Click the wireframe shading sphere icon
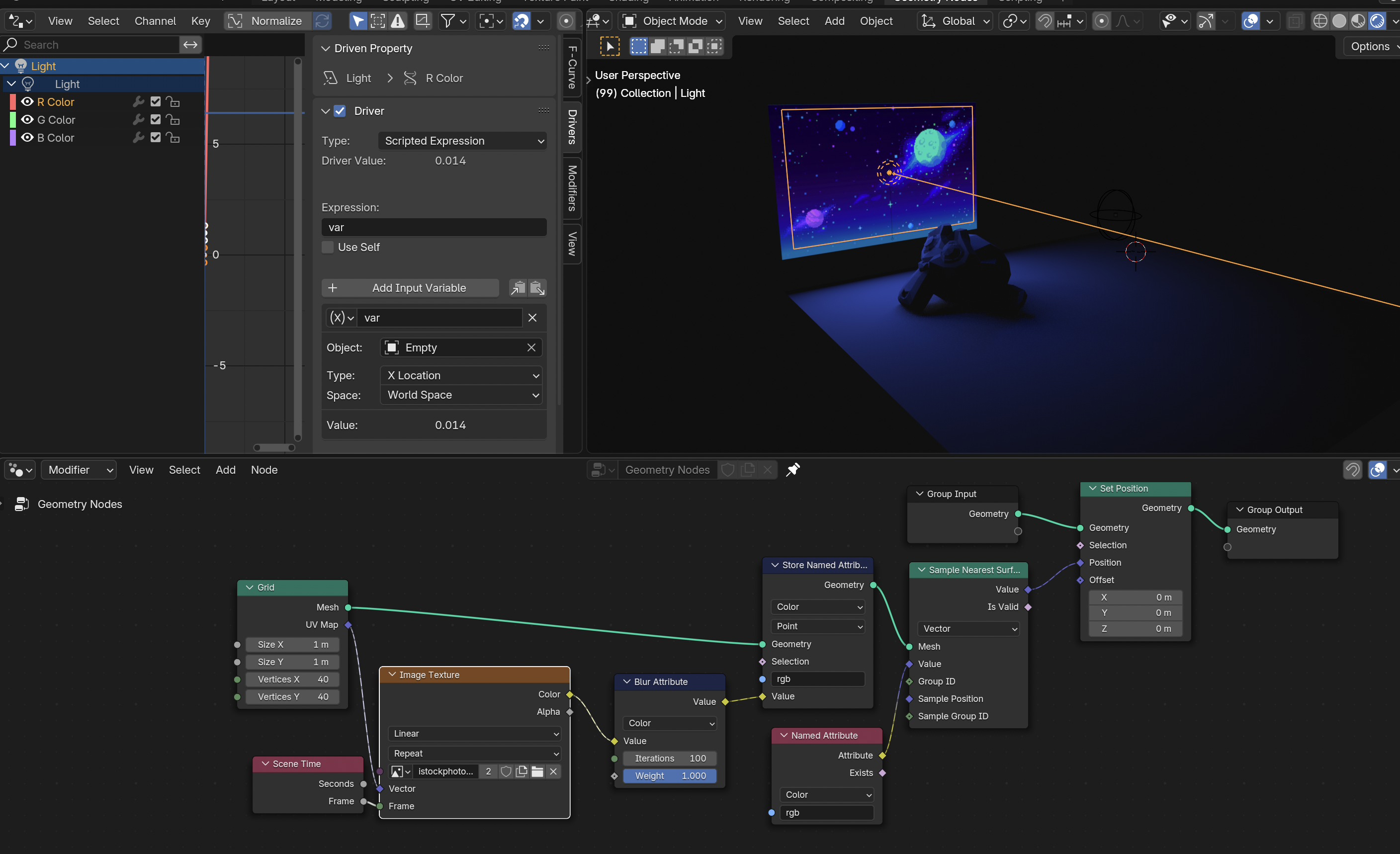 point(1320,21)
